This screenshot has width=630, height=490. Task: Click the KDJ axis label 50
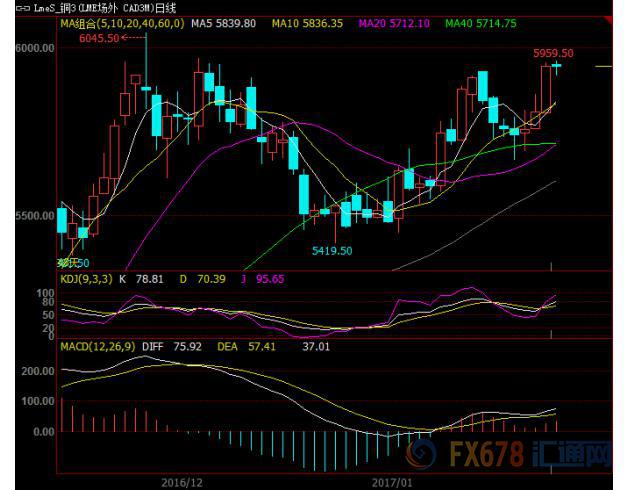point(48,315)
